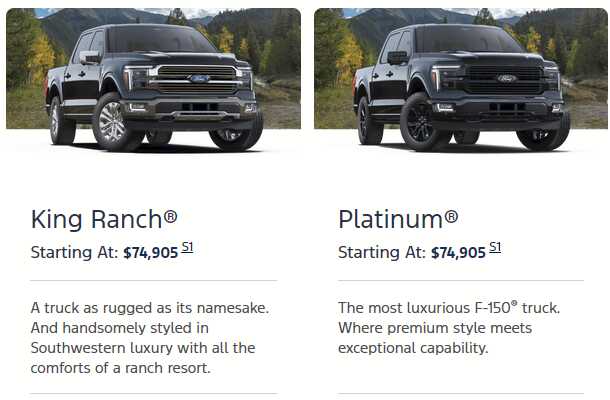
Task: Click the King Ranch truck's left headlight
Action: coord(137,77)
